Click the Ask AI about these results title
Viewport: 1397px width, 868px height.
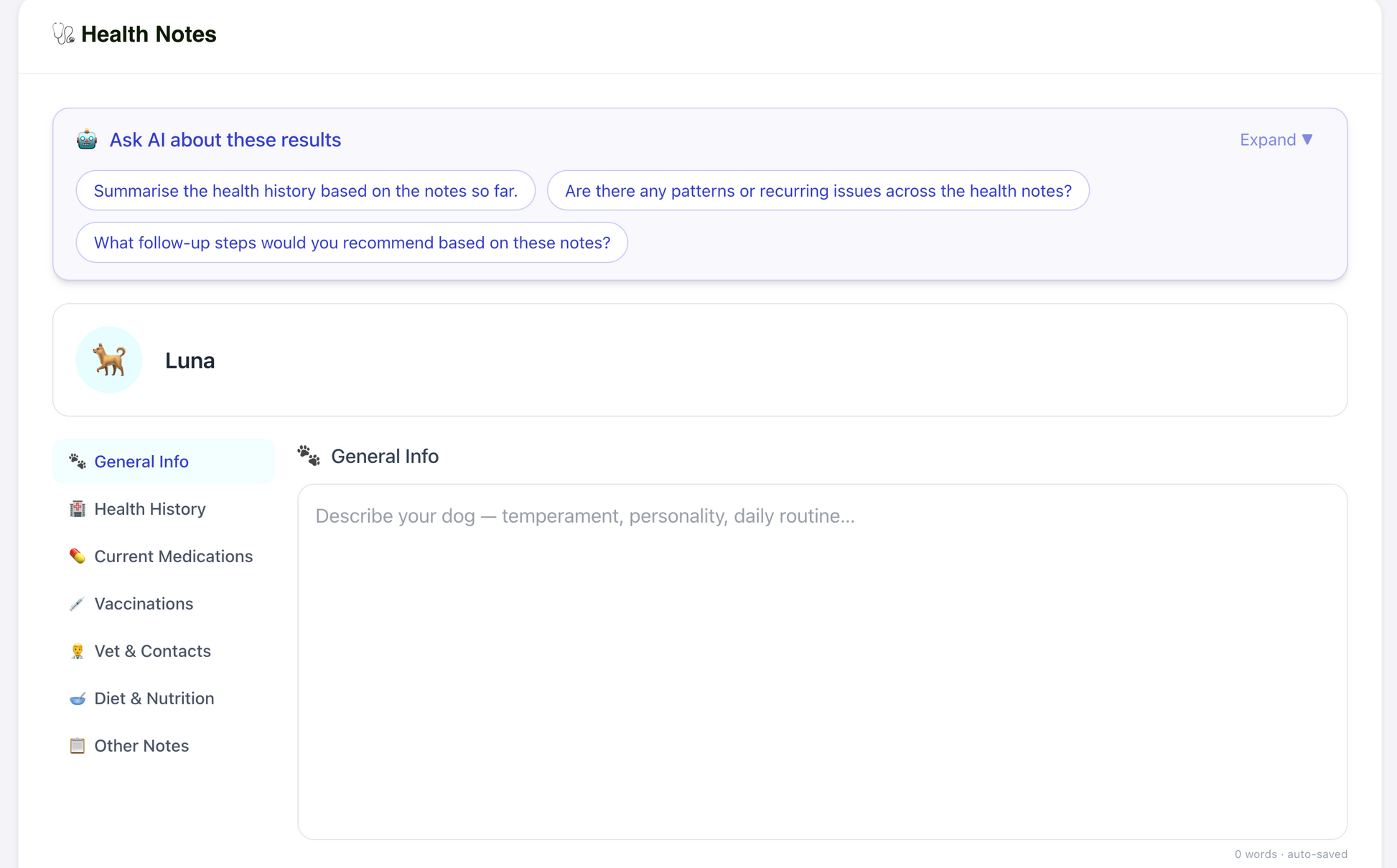pyautogui.click(x=225, y=139)
